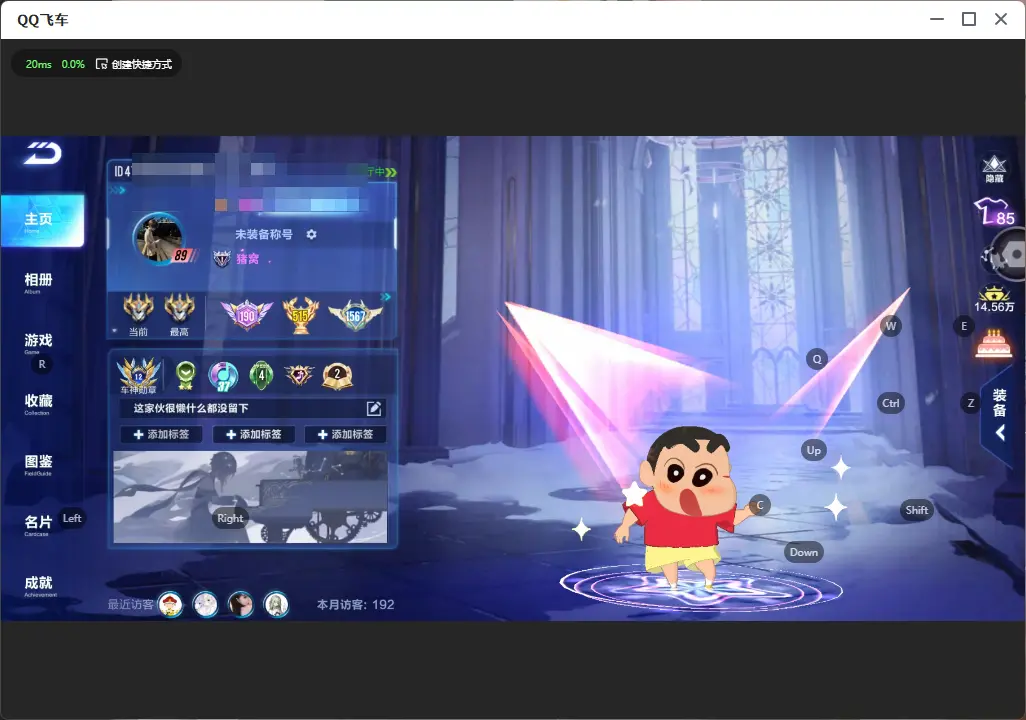Click the 20ms latency readout
1026x720 pixels.
pyautogui.click(x=38, y=64)
